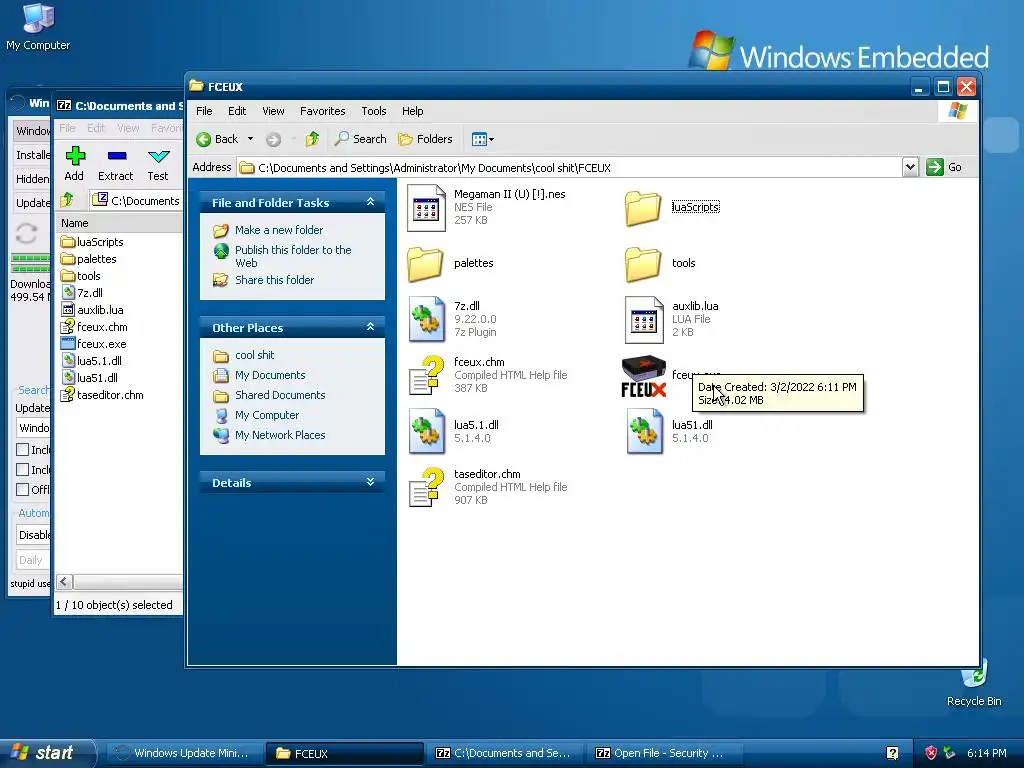Click Make a new folder link
Viewport: 1024px width, 768px height.
279,230
